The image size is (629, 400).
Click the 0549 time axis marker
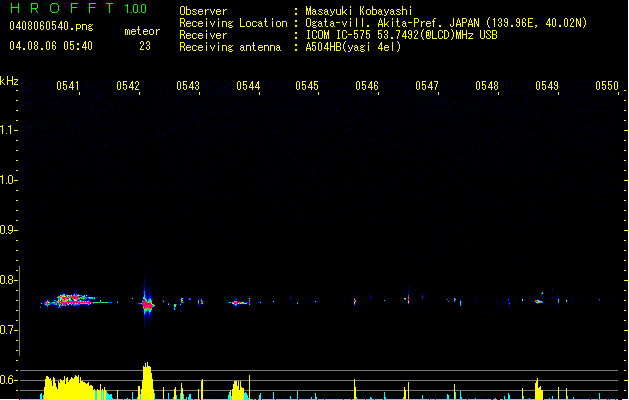pos(547,86)
